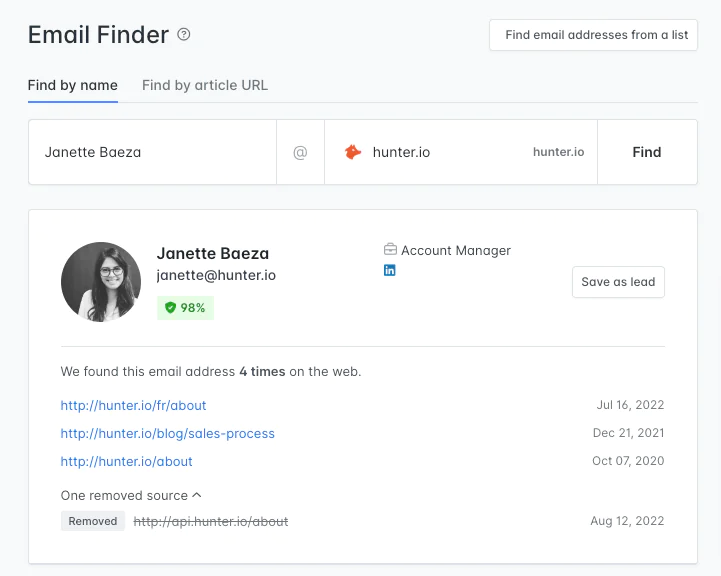Click the hunter.io domain input field

(x=461, y=152)
